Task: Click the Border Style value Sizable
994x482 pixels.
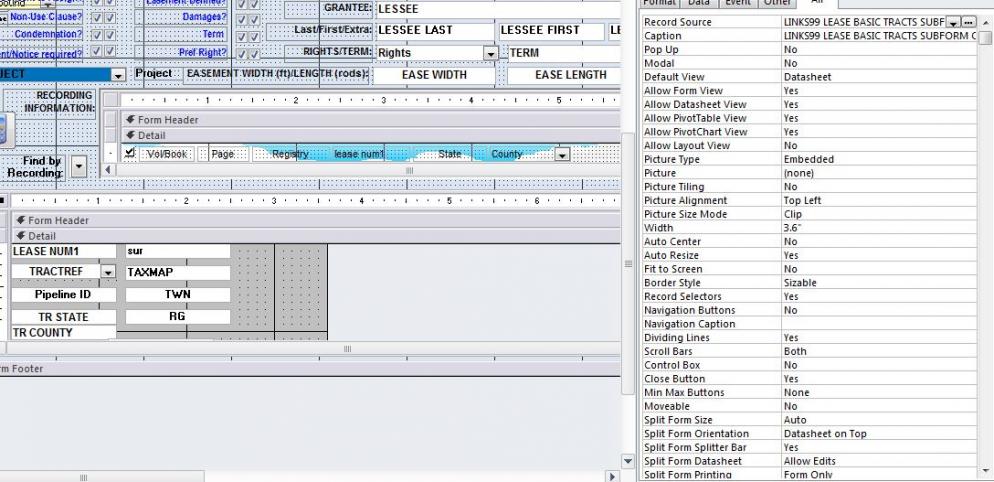Action: pyautogui.click(x=879, y=283)
